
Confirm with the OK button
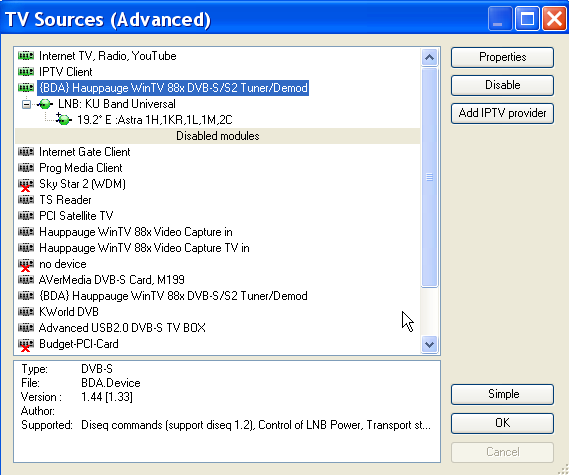coord(502,423)
